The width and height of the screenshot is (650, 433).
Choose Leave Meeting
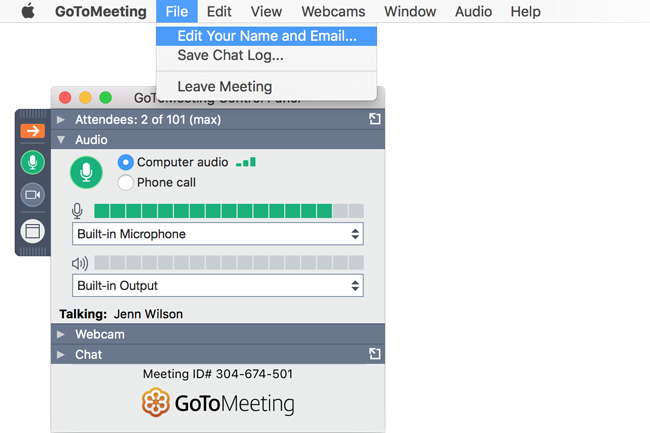[x=267, y=87]
